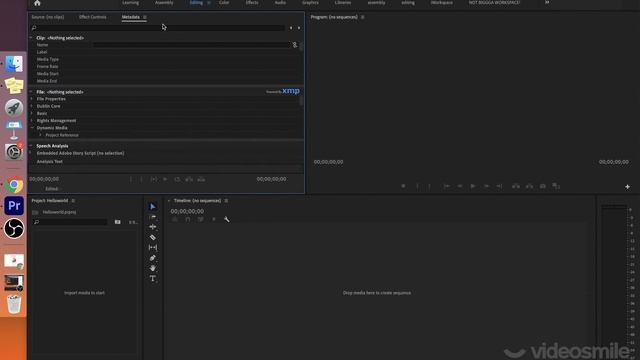Viewport: 640px width, 360px height.
Task: Click the Lift button in Program monitor
Action: [516, 186]
